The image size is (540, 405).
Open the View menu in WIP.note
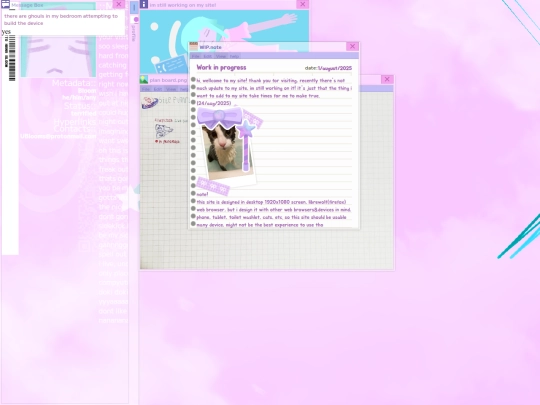[x=221, y=56]
